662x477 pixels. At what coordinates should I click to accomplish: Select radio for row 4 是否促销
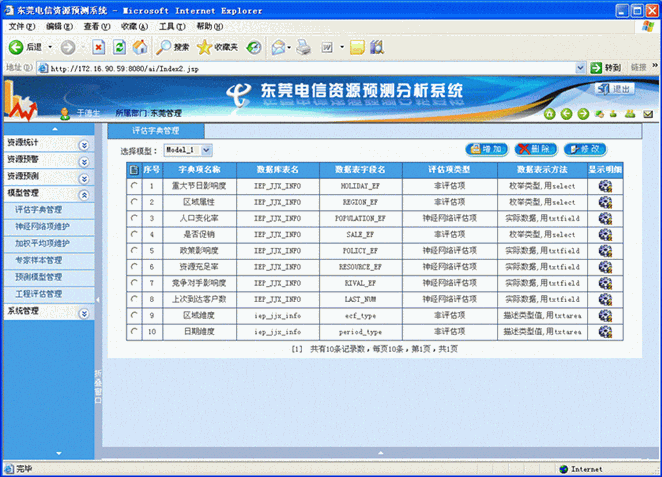(134, 234)
